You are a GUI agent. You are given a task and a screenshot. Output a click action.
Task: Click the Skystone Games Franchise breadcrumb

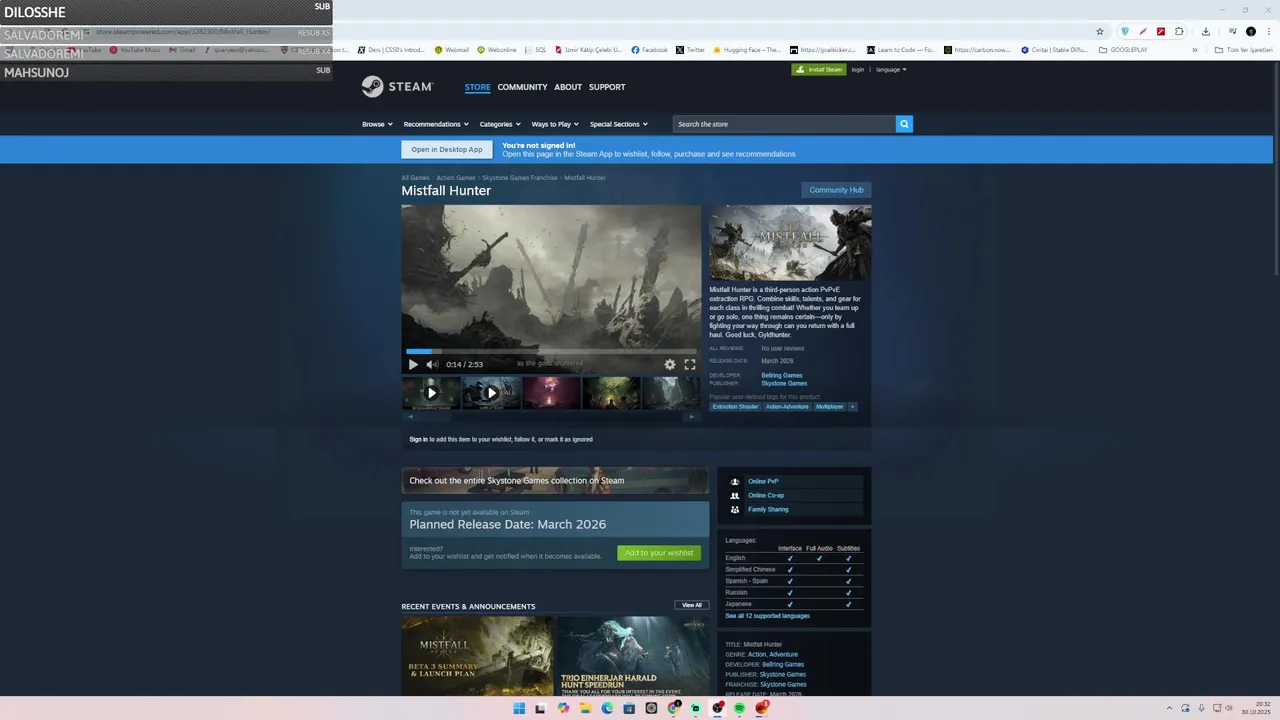pyautogui.click(x=520, y=178)
